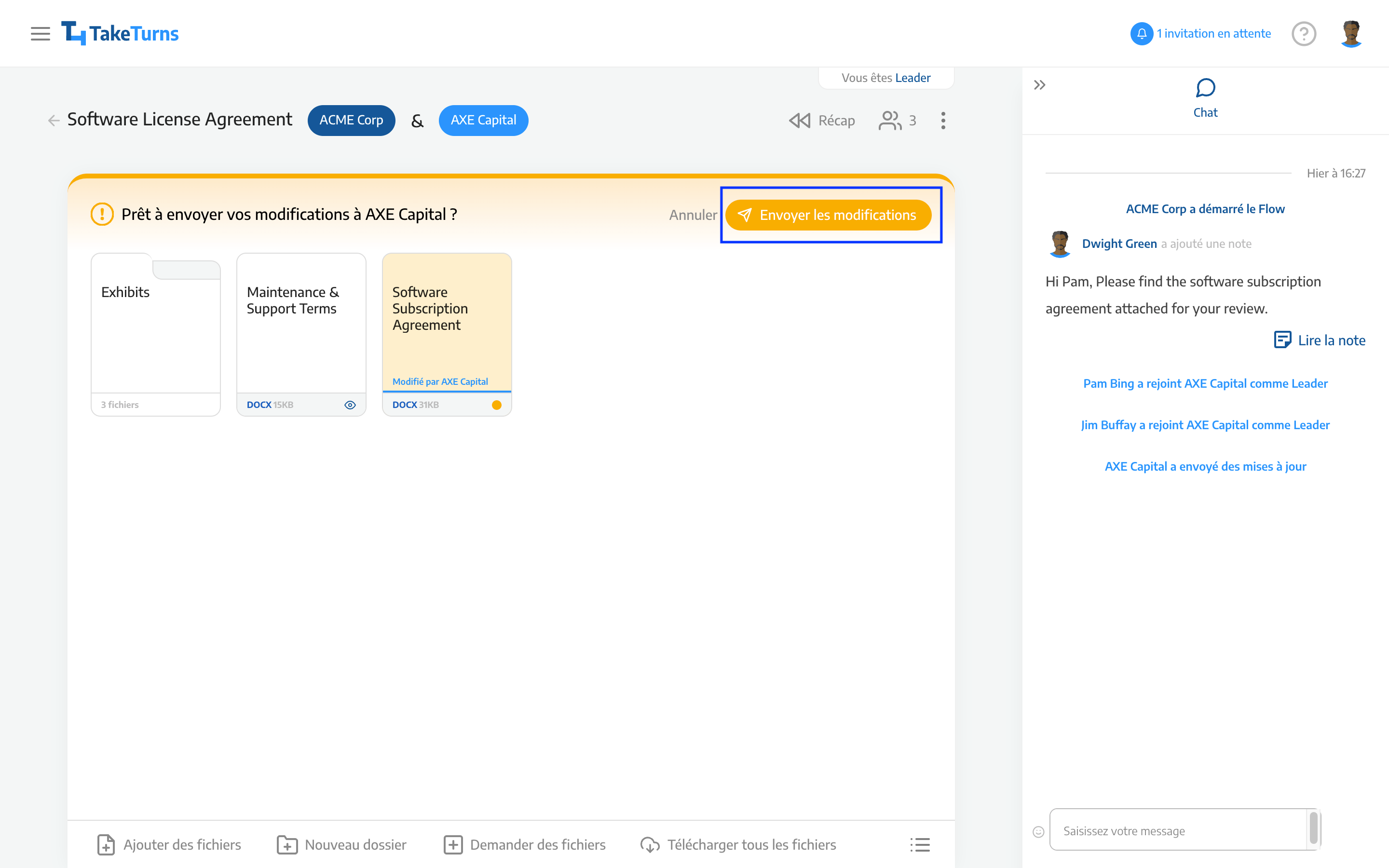Click the TakeTurns logo
This screenshot has height=868, width=1389.
[120, 33]
